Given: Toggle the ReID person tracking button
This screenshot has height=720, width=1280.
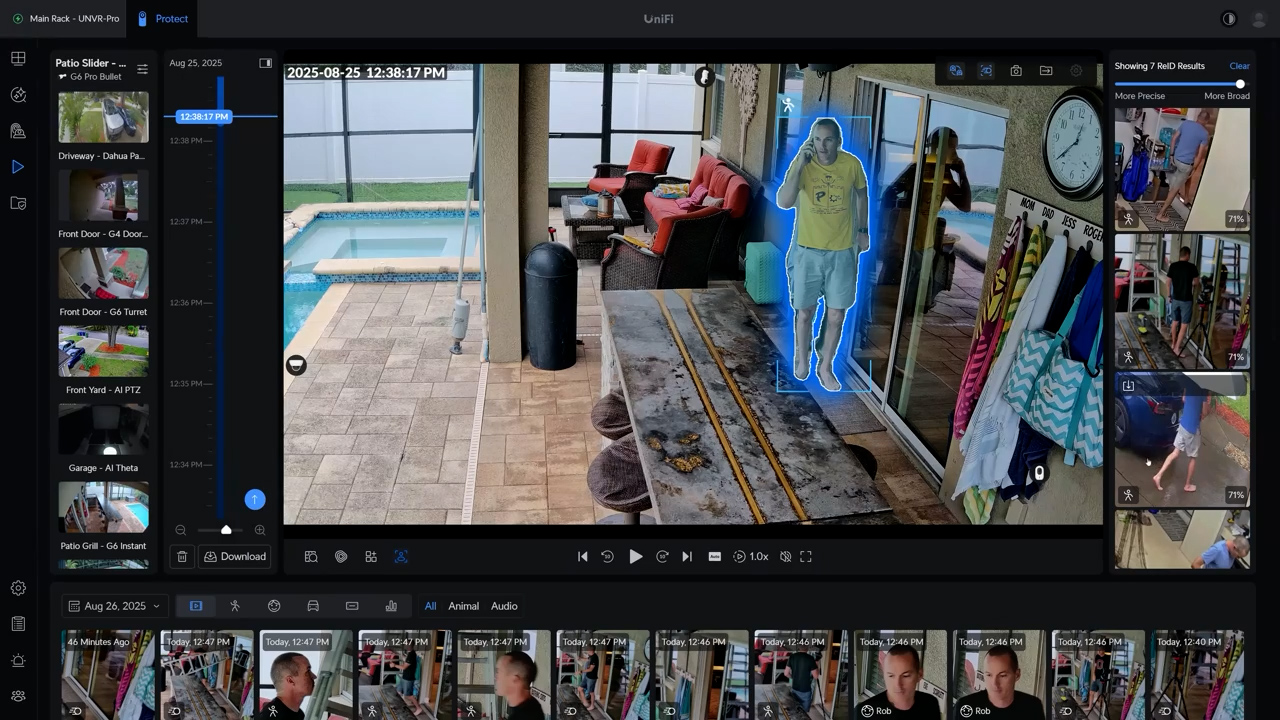Looking at the screenshot, I should (401, 557).
